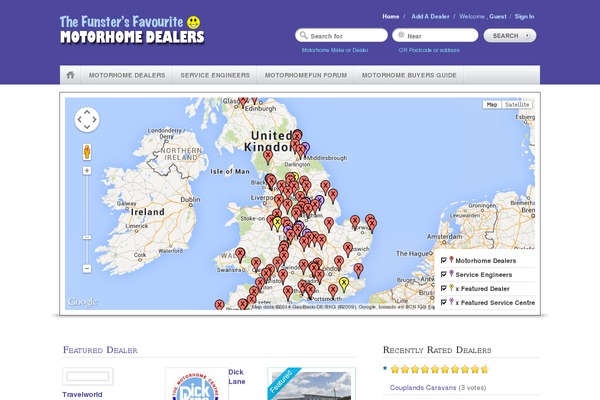Click the Travelworld image placeholder
The image size is (600, 400).
coord(88,377)
